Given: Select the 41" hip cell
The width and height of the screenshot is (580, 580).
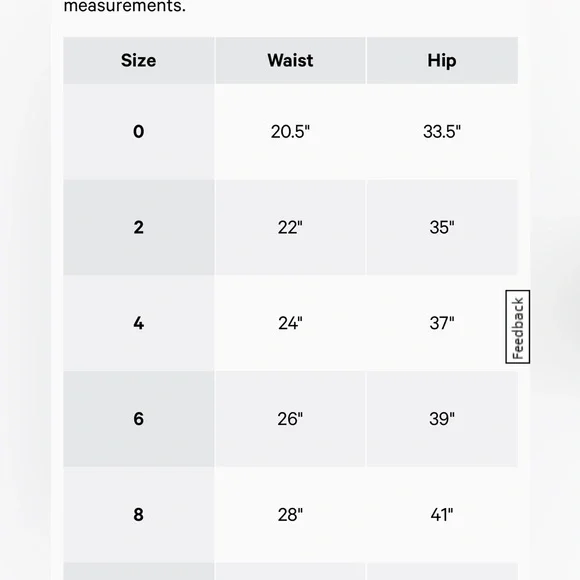Looking at the screenshot, I should point(442,515).
